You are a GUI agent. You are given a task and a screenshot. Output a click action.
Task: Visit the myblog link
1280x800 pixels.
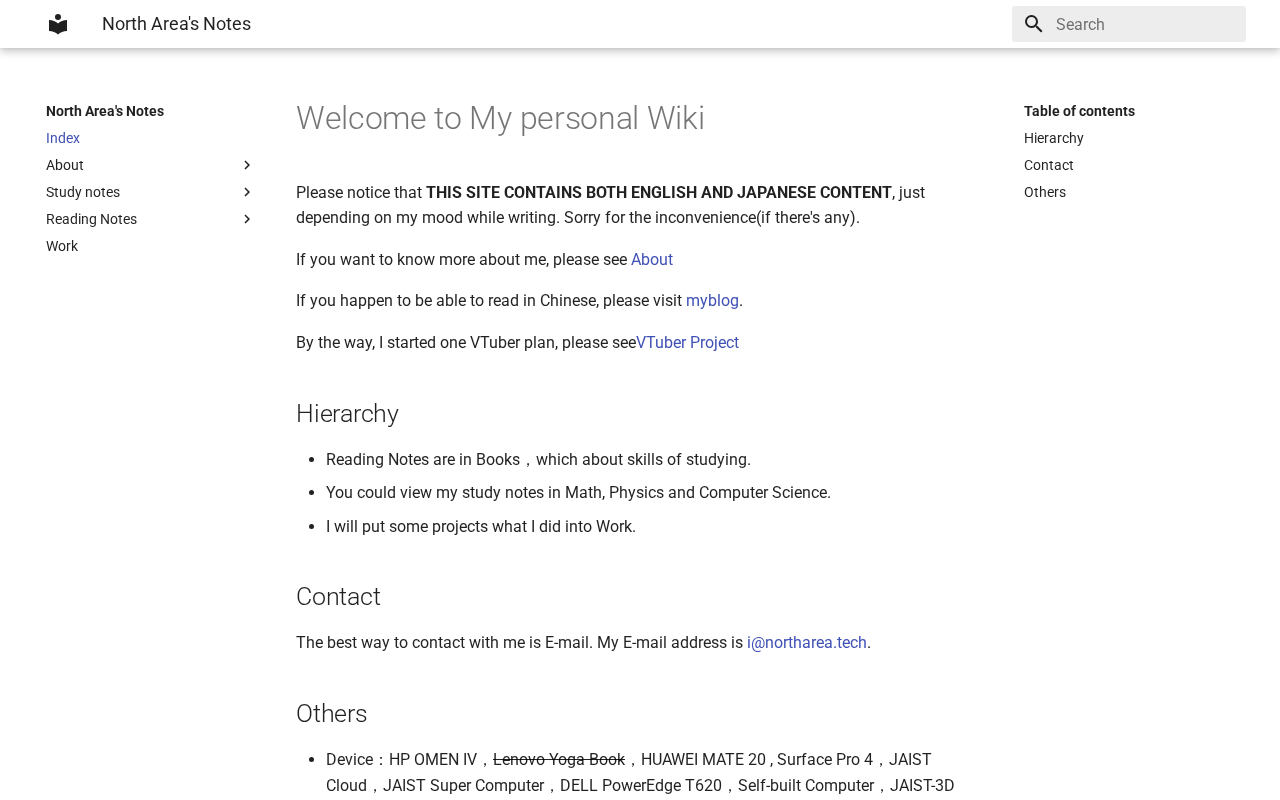(x=712, y=301)
